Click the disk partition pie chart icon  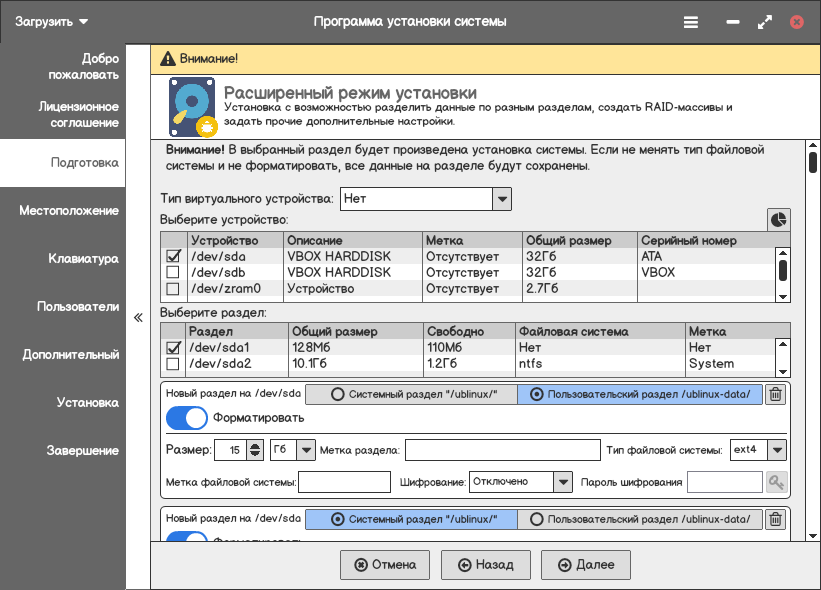pos(779,219)
